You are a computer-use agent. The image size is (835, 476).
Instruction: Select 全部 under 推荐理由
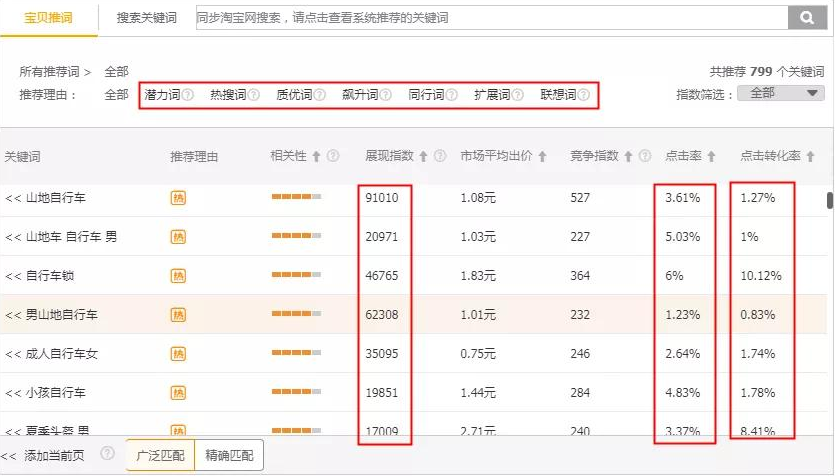pyautogui.click(x=116, y=95)
